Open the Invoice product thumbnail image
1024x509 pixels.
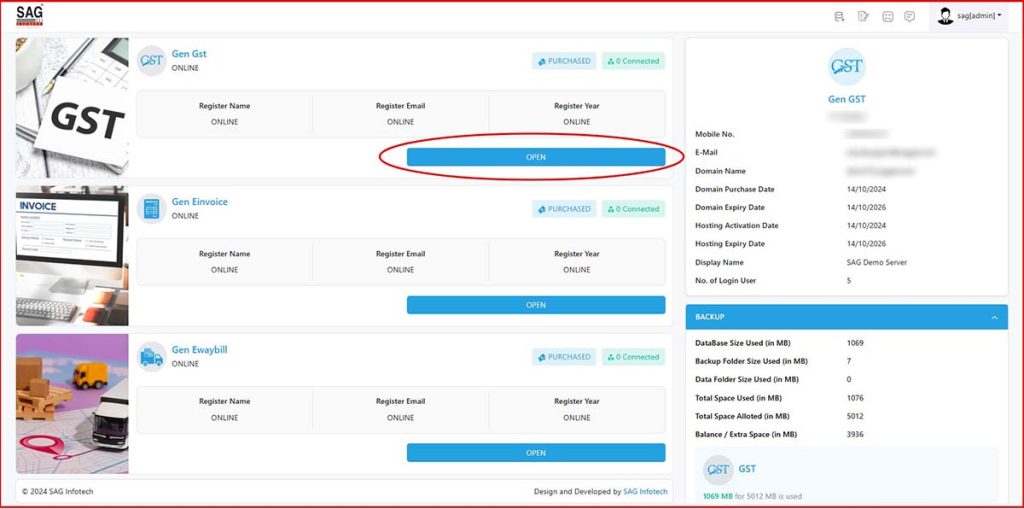(72, 255)
